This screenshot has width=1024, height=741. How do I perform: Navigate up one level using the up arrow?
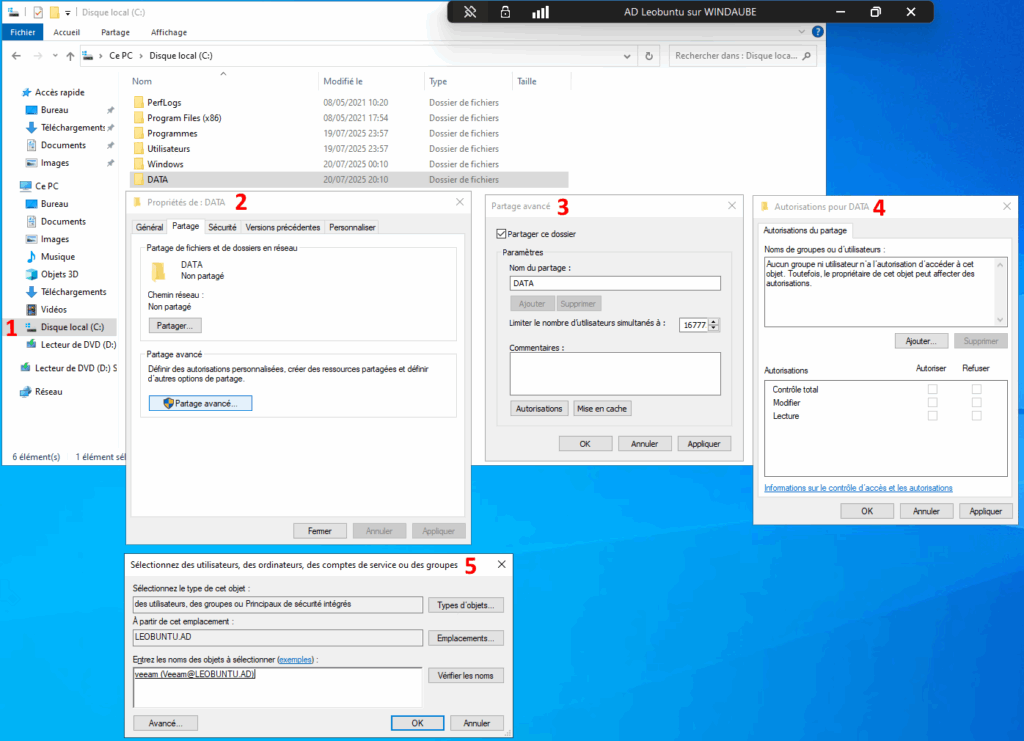pyautogui.click(x=68, y=56)
